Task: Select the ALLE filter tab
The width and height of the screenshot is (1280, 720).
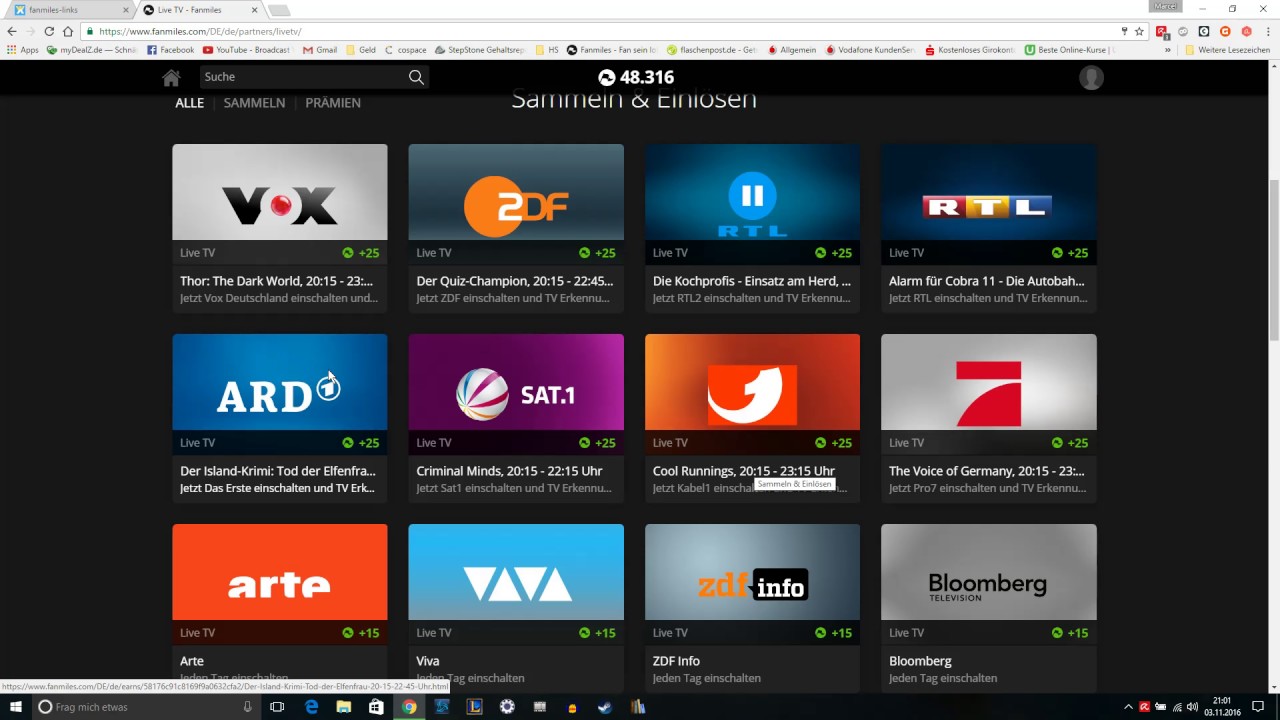Action: pos(189,103)
